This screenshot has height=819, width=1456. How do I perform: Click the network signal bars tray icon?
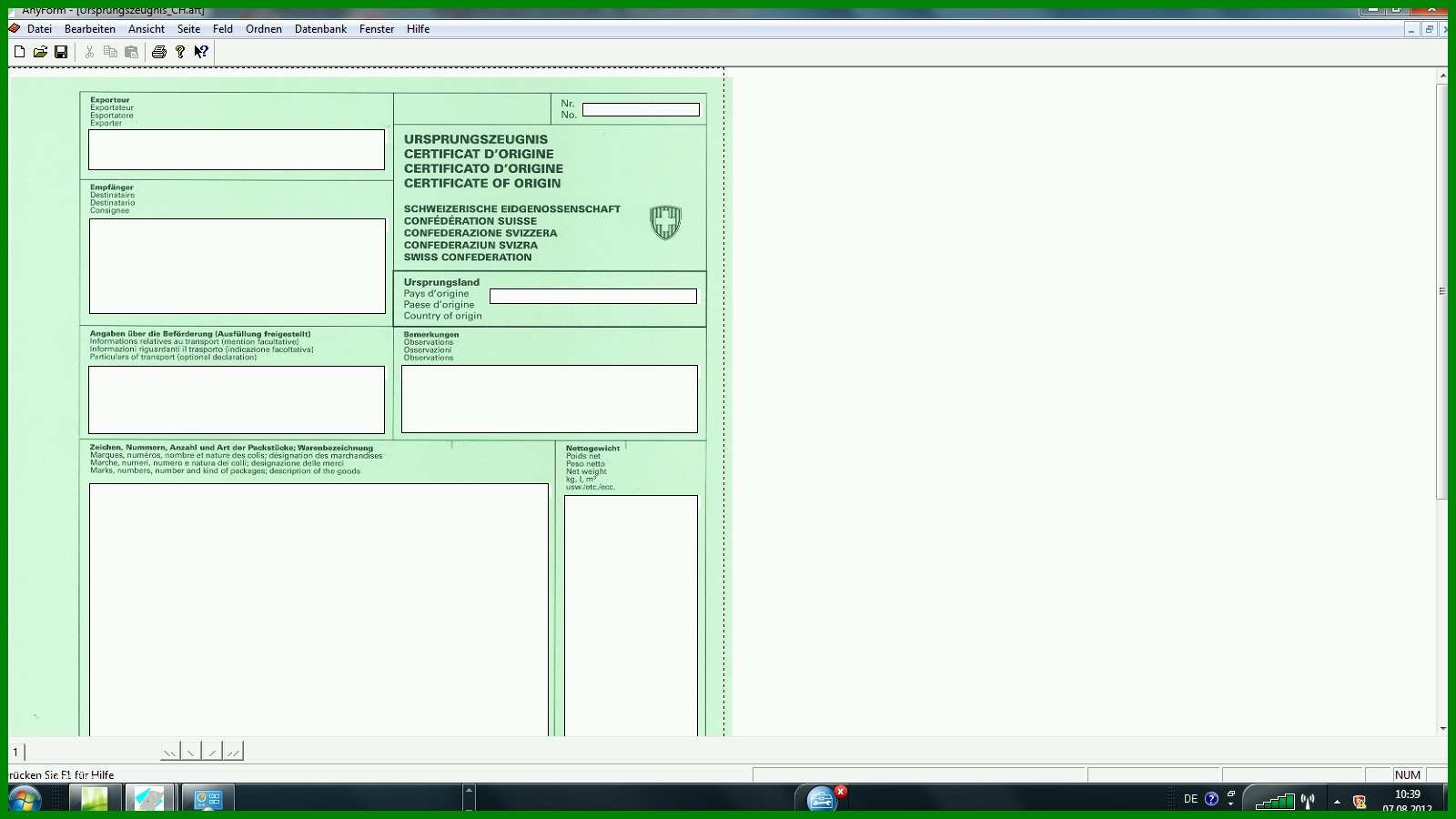pyautogui.click(x=1274, y=801)
